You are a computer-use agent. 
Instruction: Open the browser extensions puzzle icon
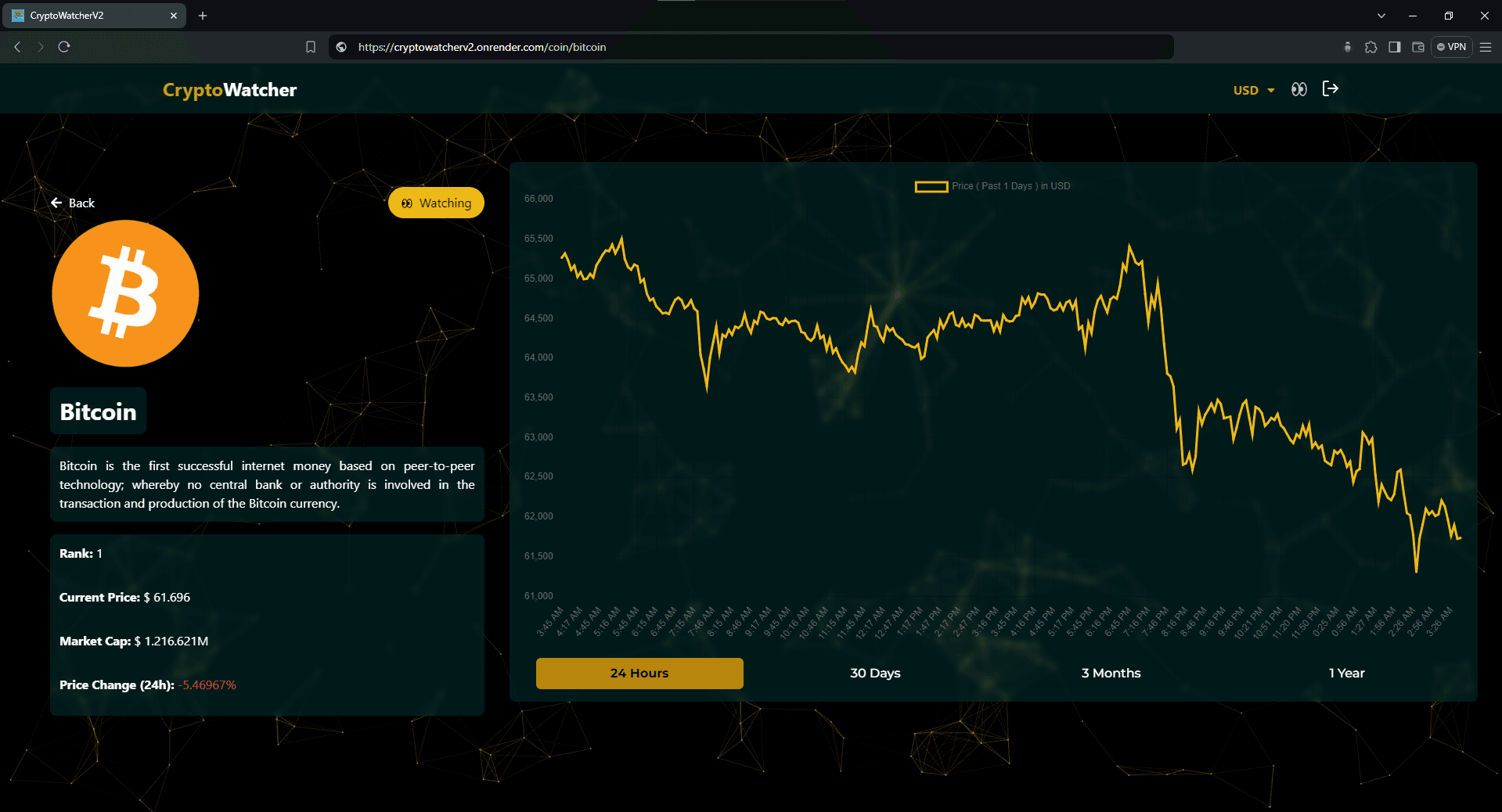point(1371,47)
